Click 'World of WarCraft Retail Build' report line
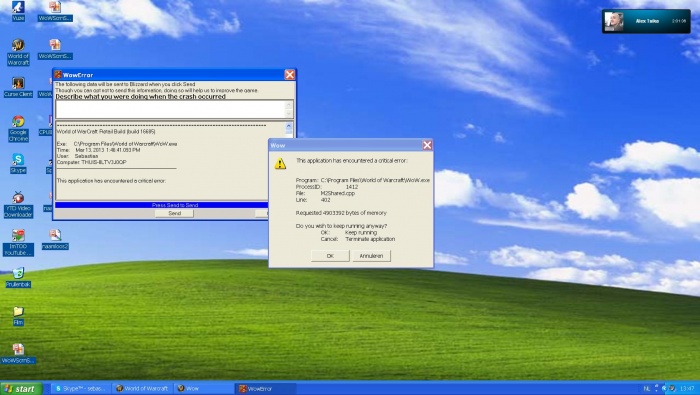Screen dimensions: 700x395 pos(106,132)
